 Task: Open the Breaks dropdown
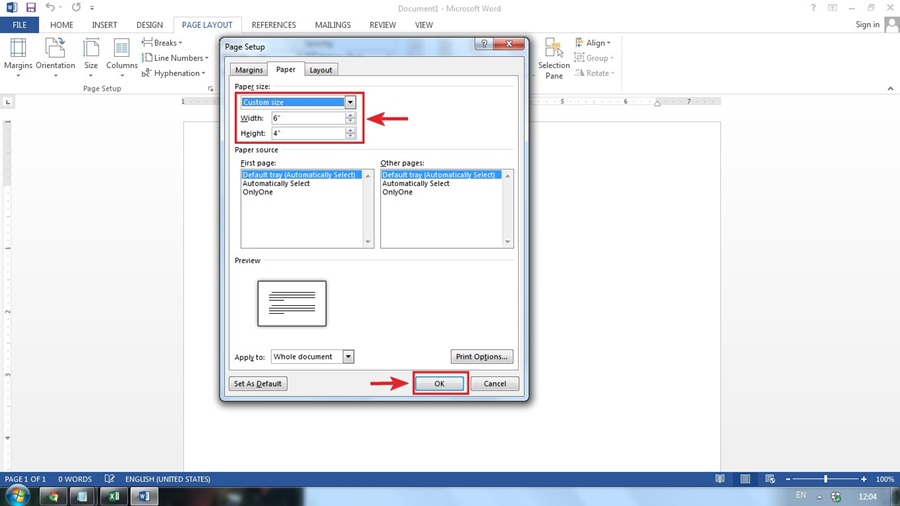click(162, 42)
